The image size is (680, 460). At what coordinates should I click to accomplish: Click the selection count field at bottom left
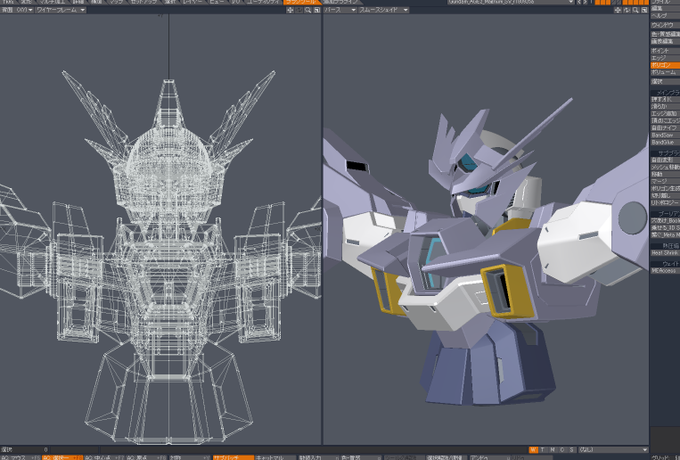[25, 450]
